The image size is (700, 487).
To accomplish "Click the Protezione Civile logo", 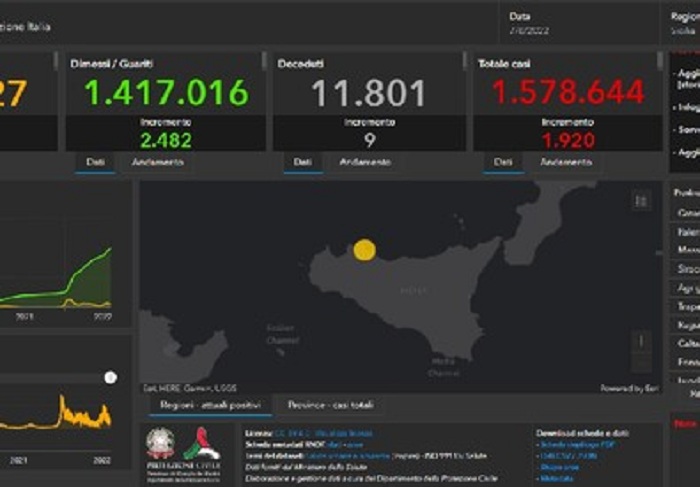I will (x=201, y=444).
